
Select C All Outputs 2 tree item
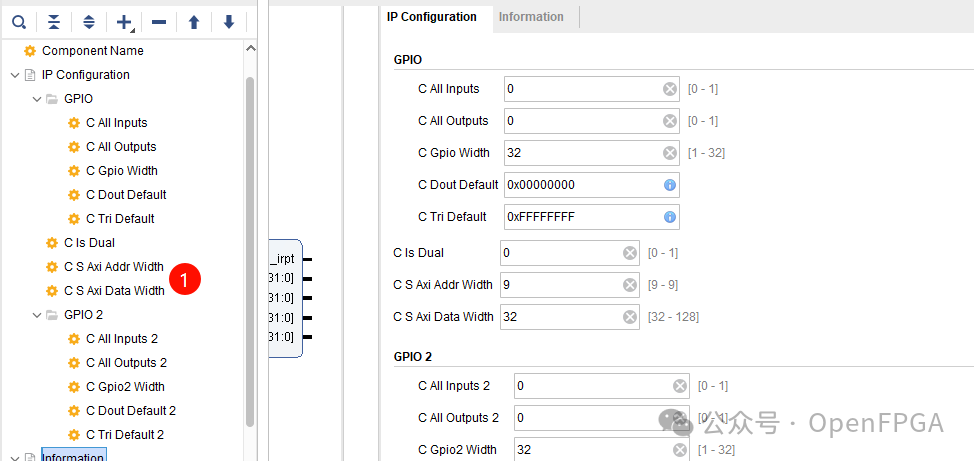tap(126, 363)
